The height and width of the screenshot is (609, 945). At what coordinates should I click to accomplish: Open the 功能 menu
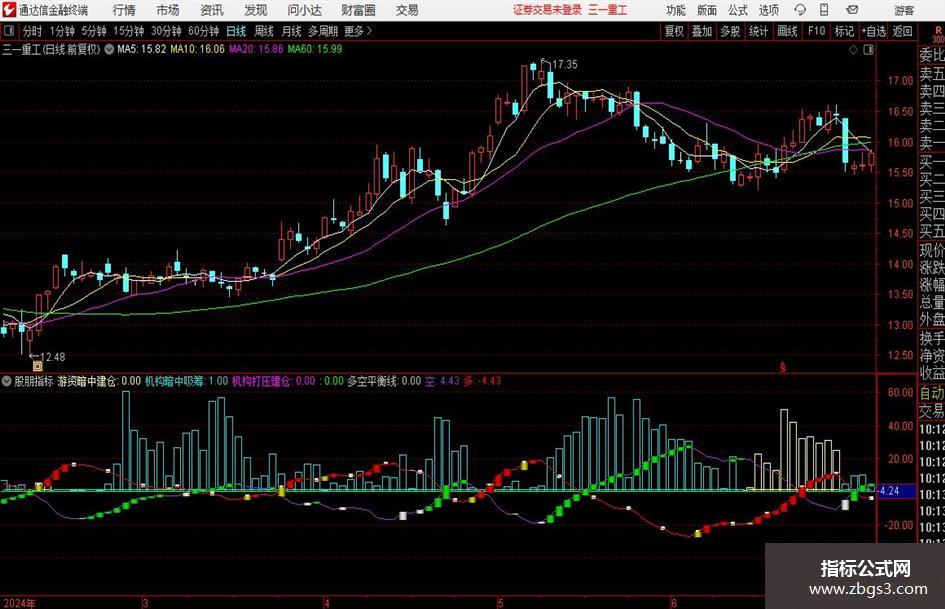click(x=676, y=10)
